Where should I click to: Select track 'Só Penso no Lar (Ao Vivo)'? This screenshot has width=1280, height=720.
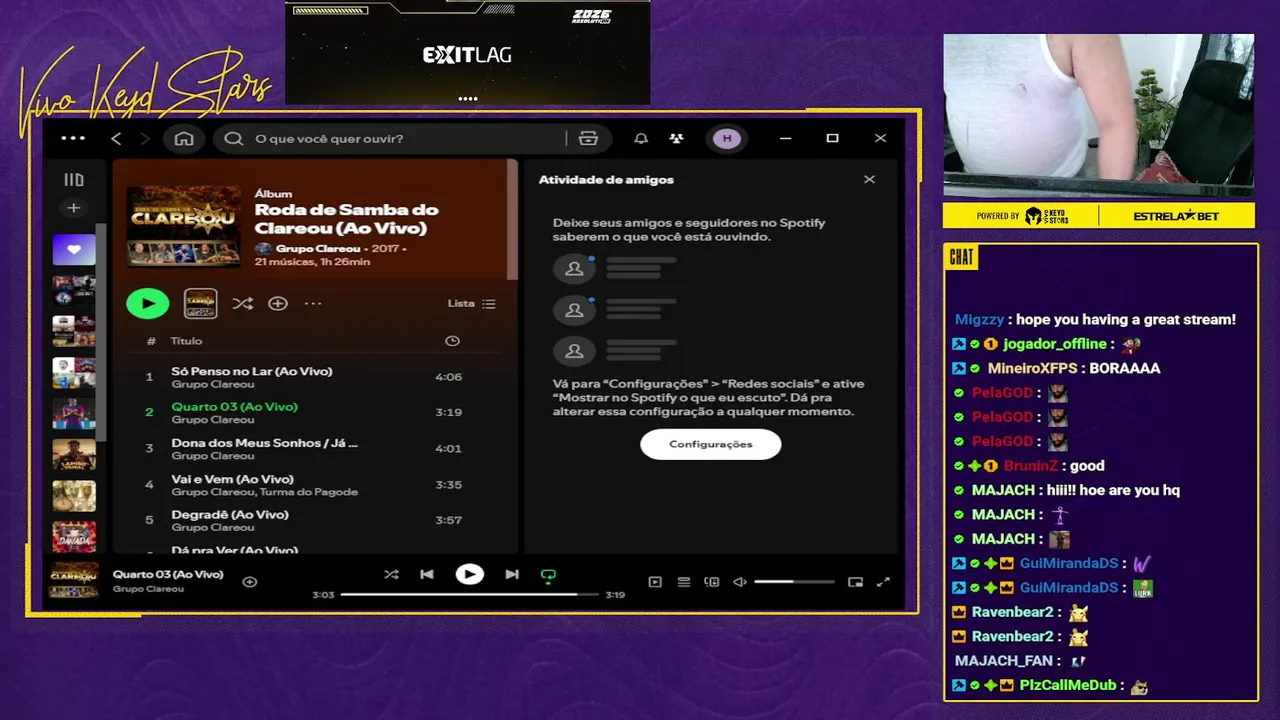point(252,371)
